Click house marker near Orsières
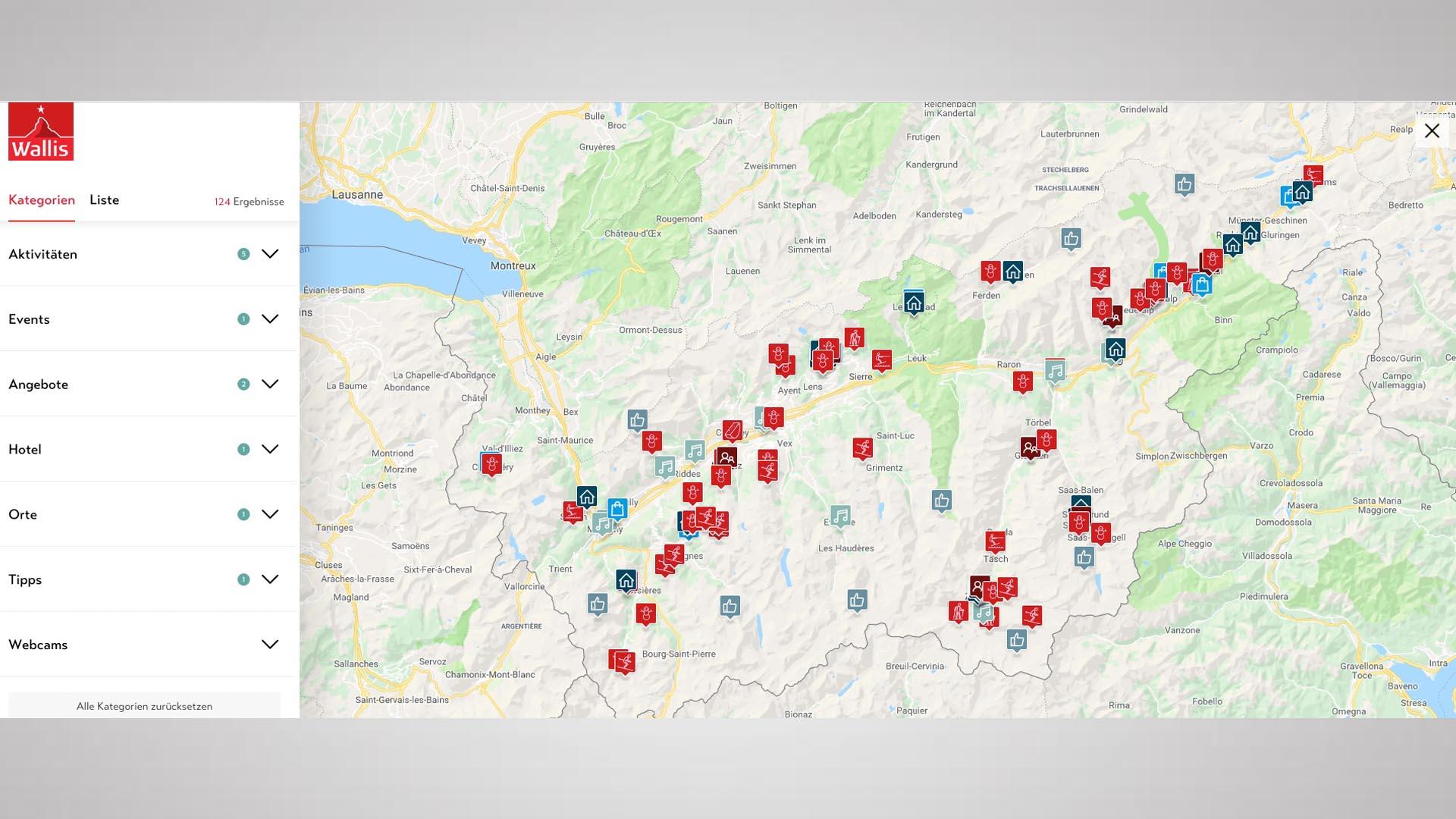This screenshot has height=819, width=1456. point(626,581)
